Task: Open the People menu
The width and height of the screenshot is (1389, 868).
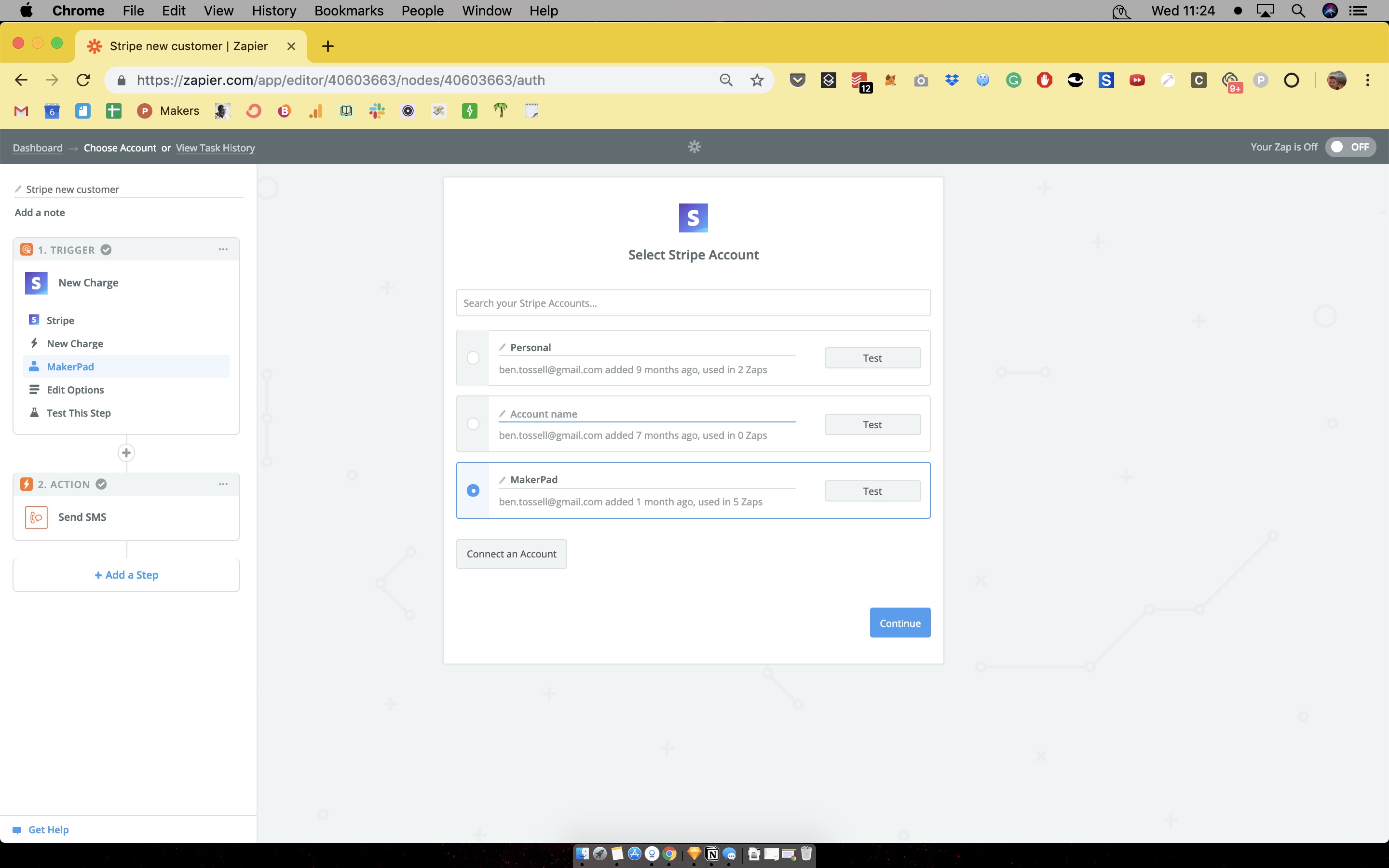Action: pos(422,11)
